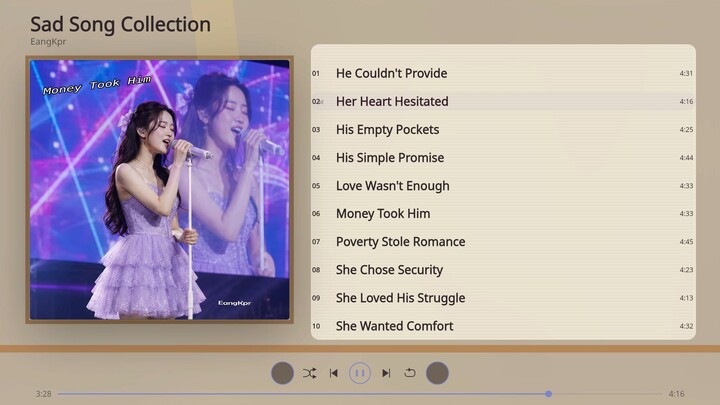Click the elapsed time 3:28 label

(44, 394)
